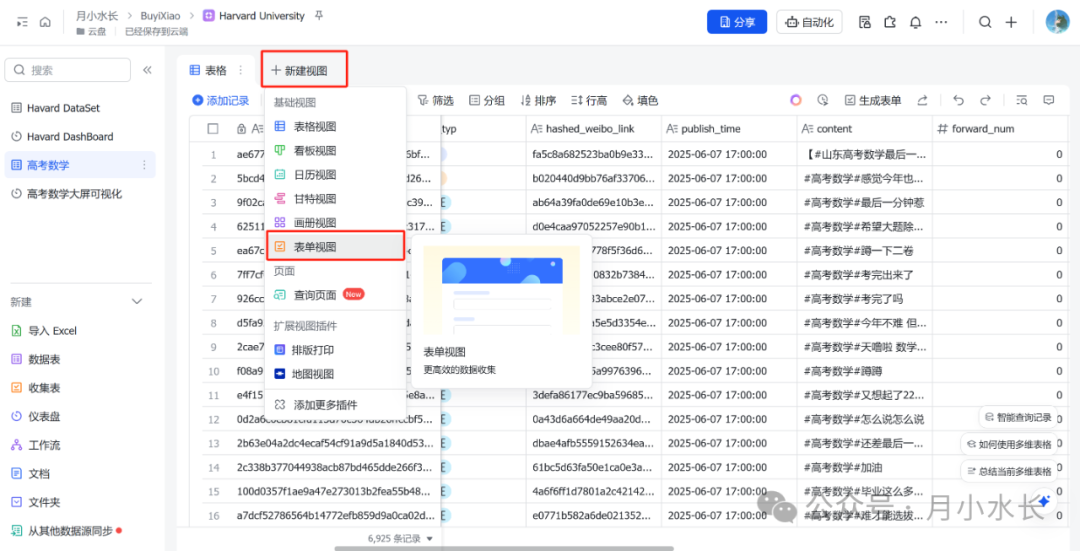Open the 排序 sort tool

(x=538, y=101)
